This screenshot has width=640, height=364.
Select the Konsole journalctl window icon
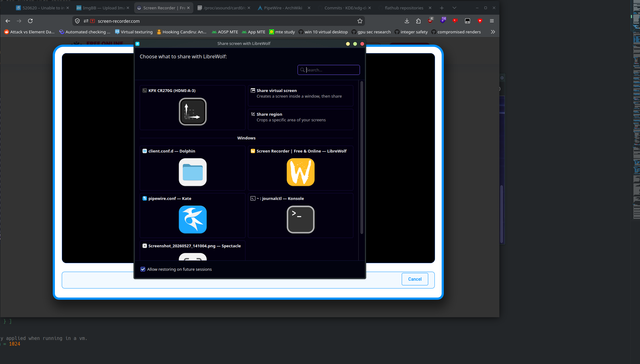(x=300, y=220)
